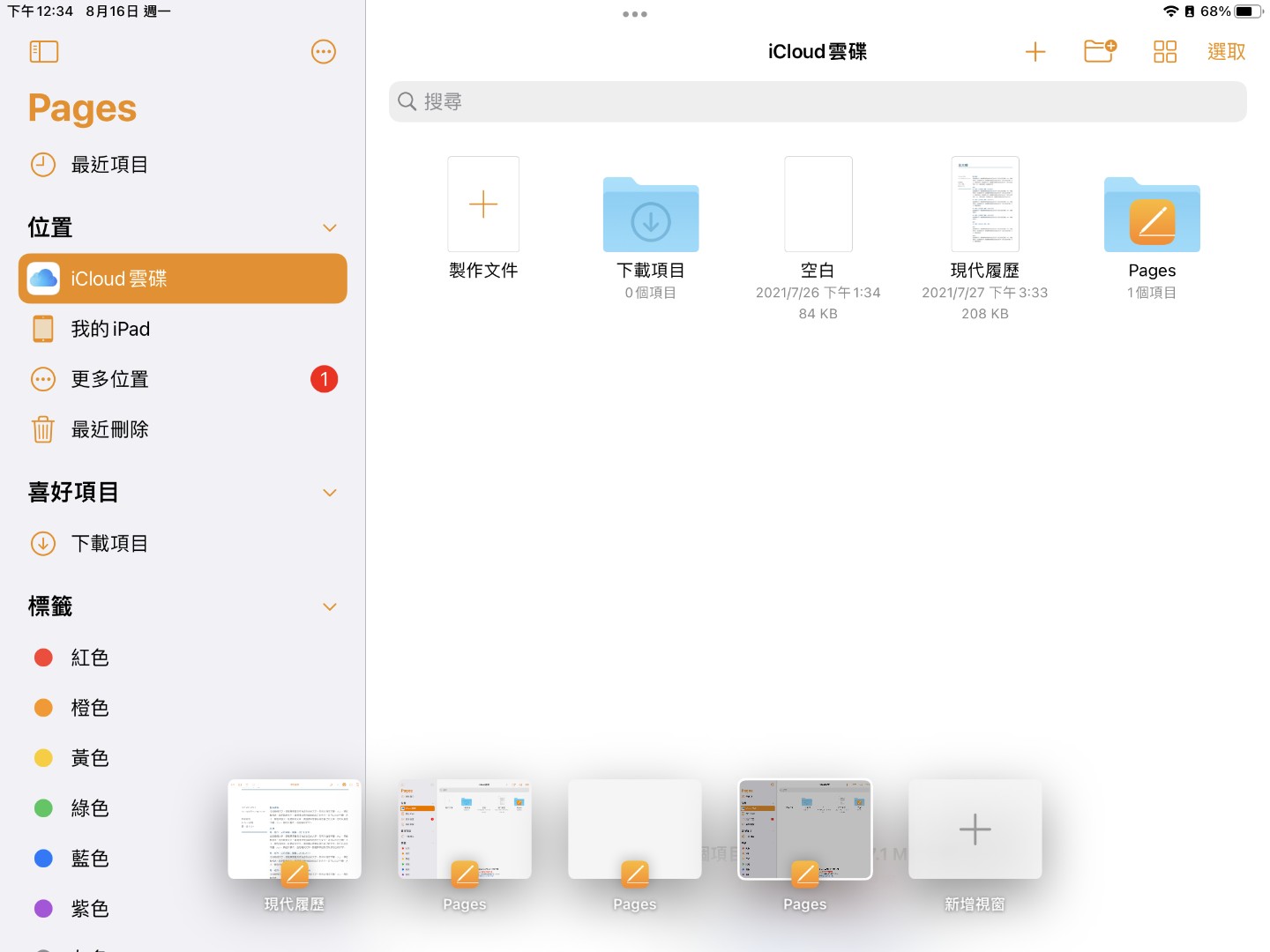Create a new folder with folder-plus icon
1270x952 pixels.
(1100, 52)
